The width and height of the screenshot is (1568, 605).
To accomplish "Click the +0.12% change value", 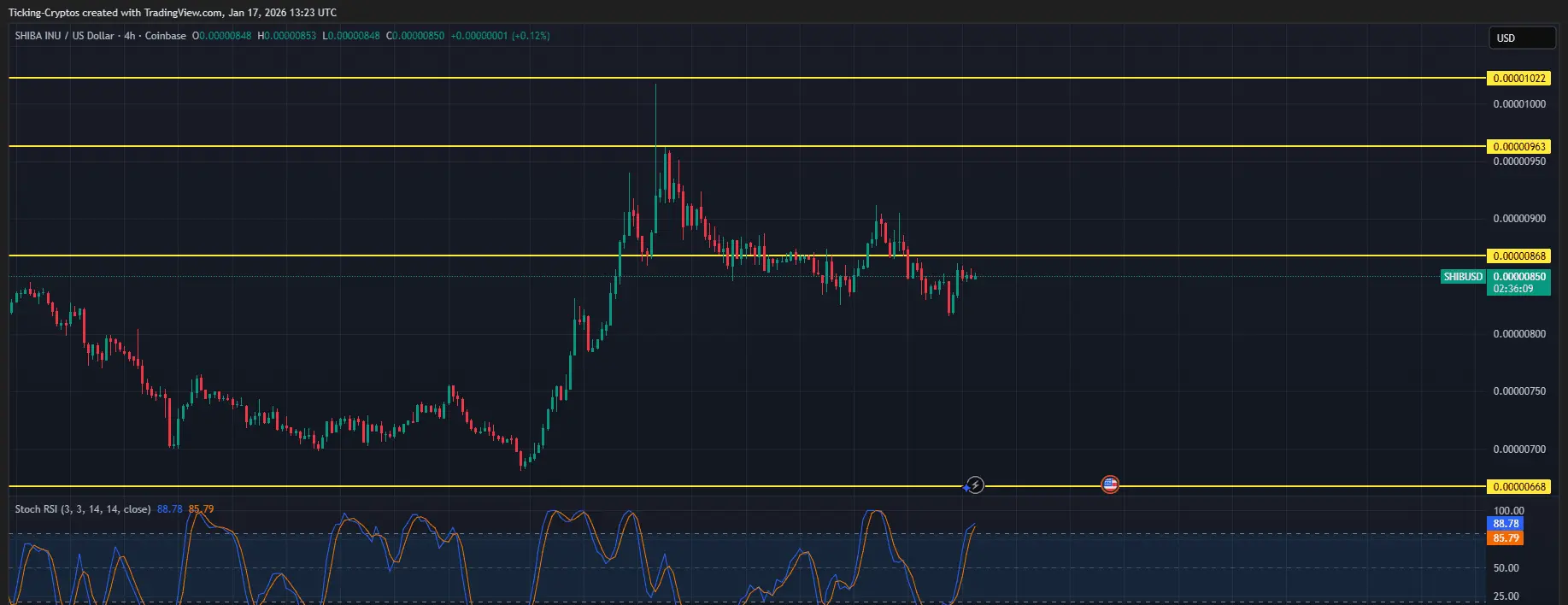I will tap(531, 36).
